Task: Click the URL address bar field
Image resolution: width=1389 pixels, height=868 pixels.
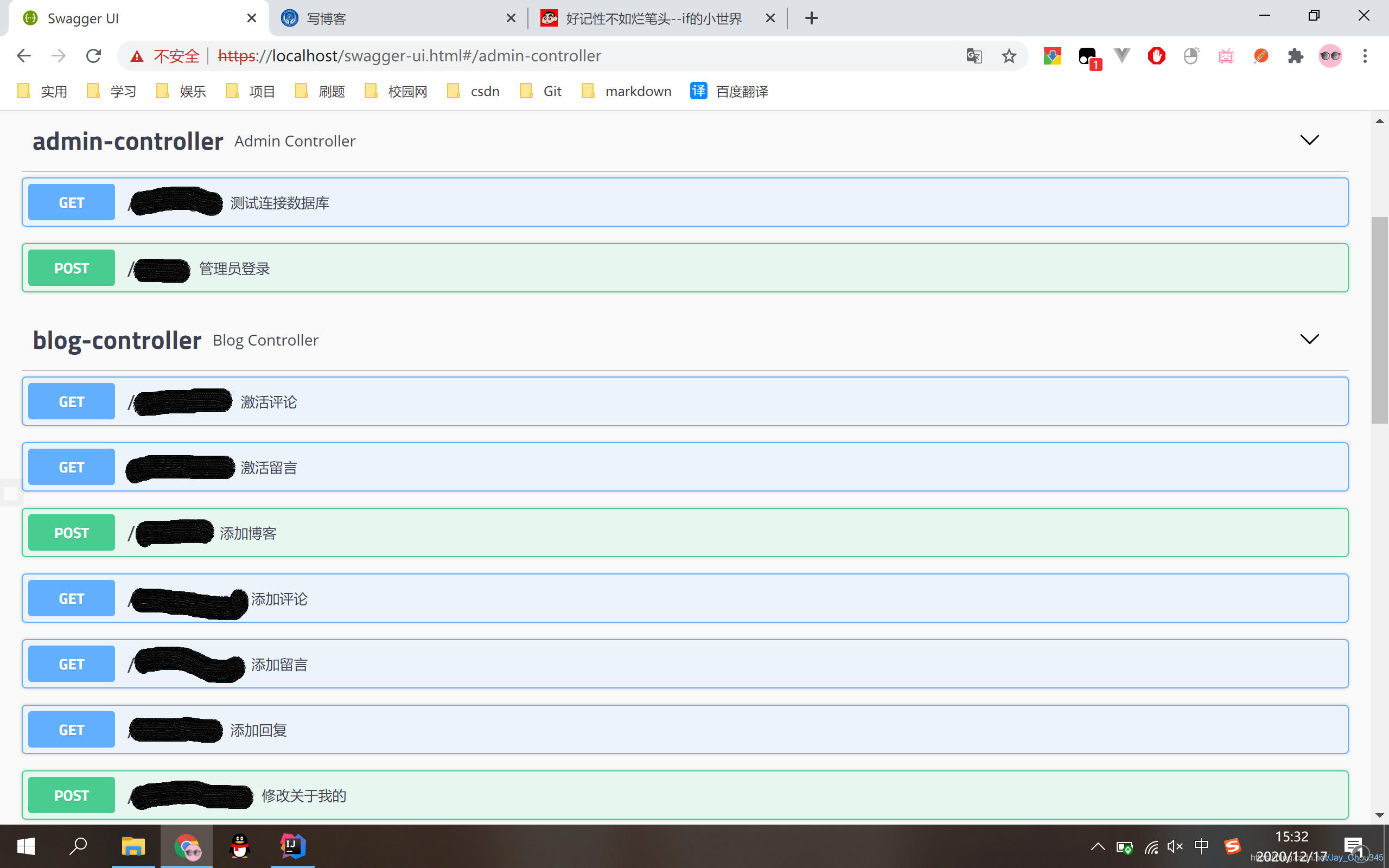Action: tap(574, 56)
